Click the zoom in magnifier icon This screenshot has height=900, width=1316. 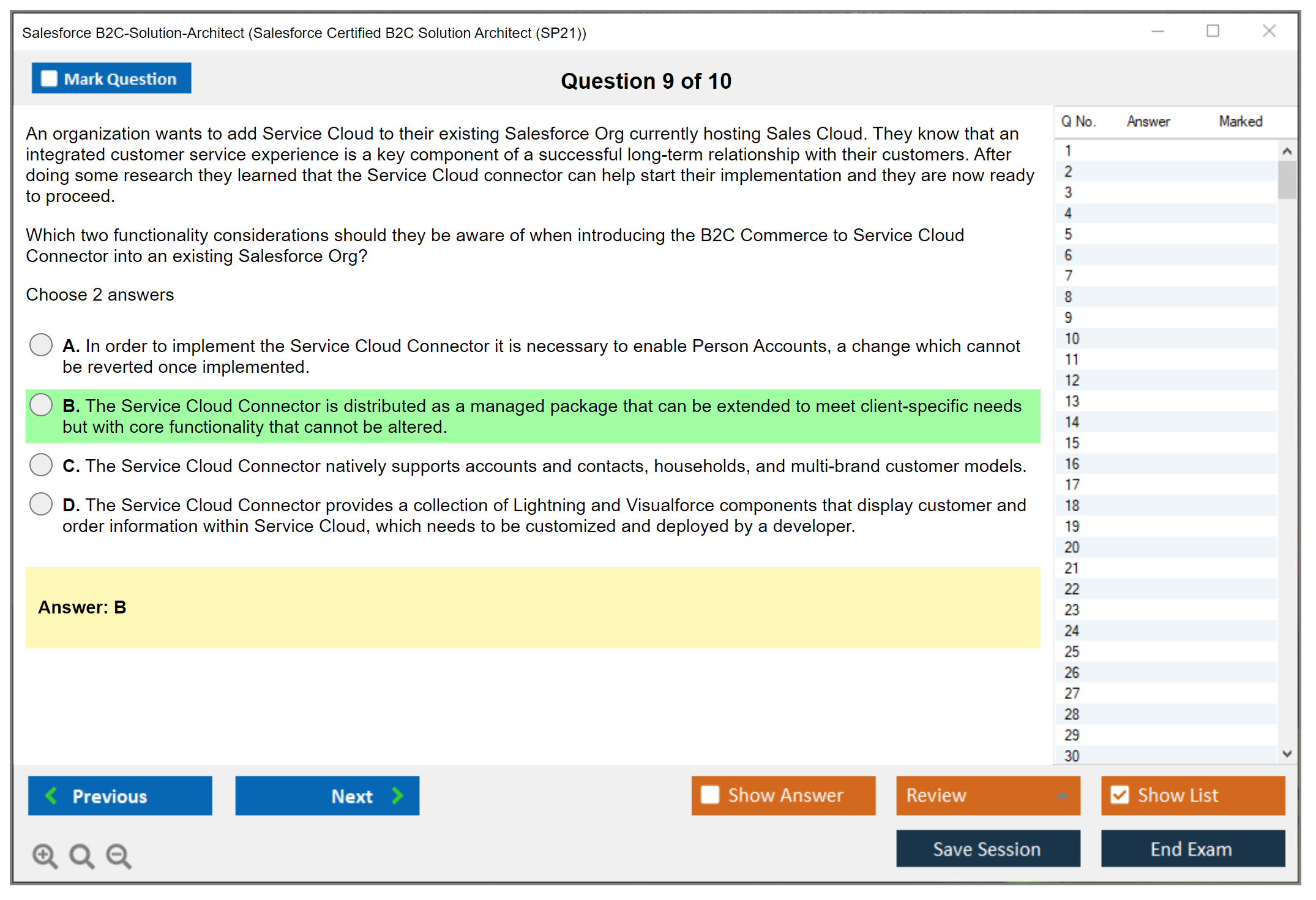[45, 855]
